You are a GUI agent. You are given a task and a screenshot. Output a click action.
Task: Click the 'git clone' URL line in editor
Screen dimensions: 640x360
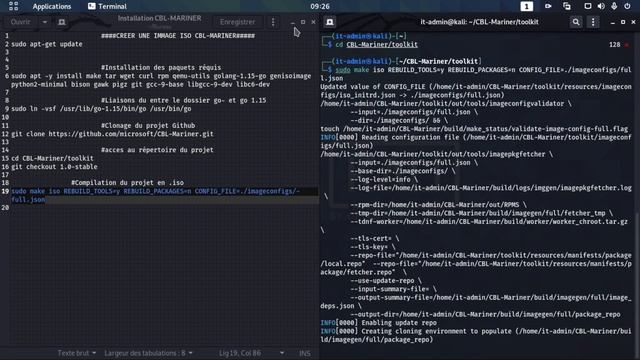[x=112, y=134]
